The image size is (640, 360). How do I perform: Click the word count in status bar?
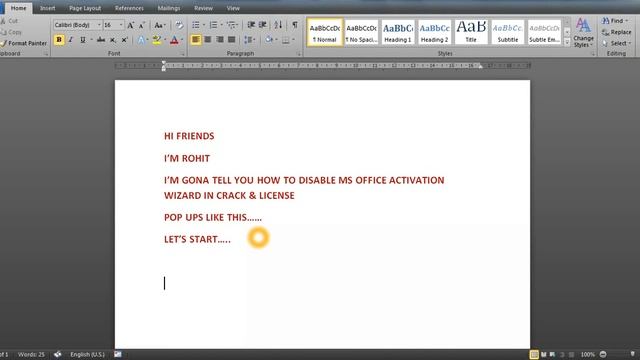coord(31,354)
